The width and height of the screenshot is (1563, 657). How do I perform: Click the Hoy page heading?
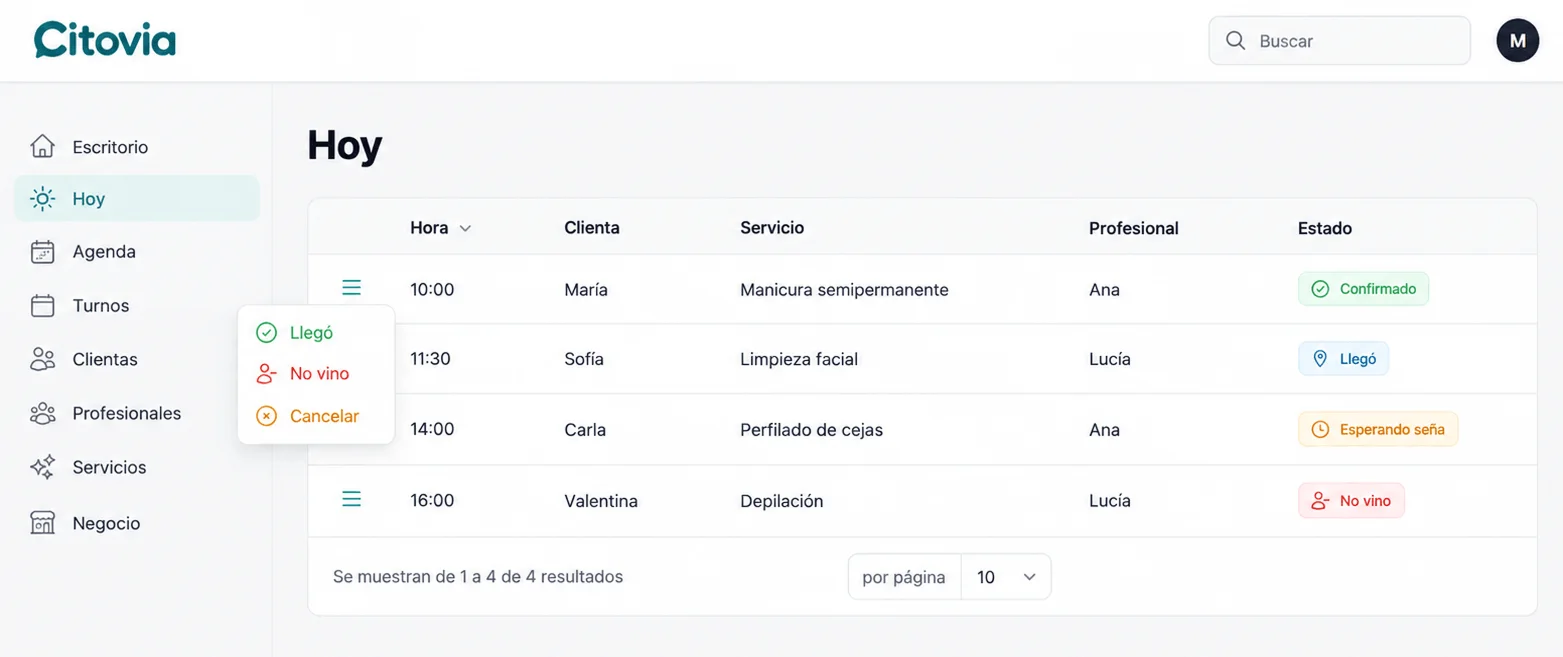345,145
